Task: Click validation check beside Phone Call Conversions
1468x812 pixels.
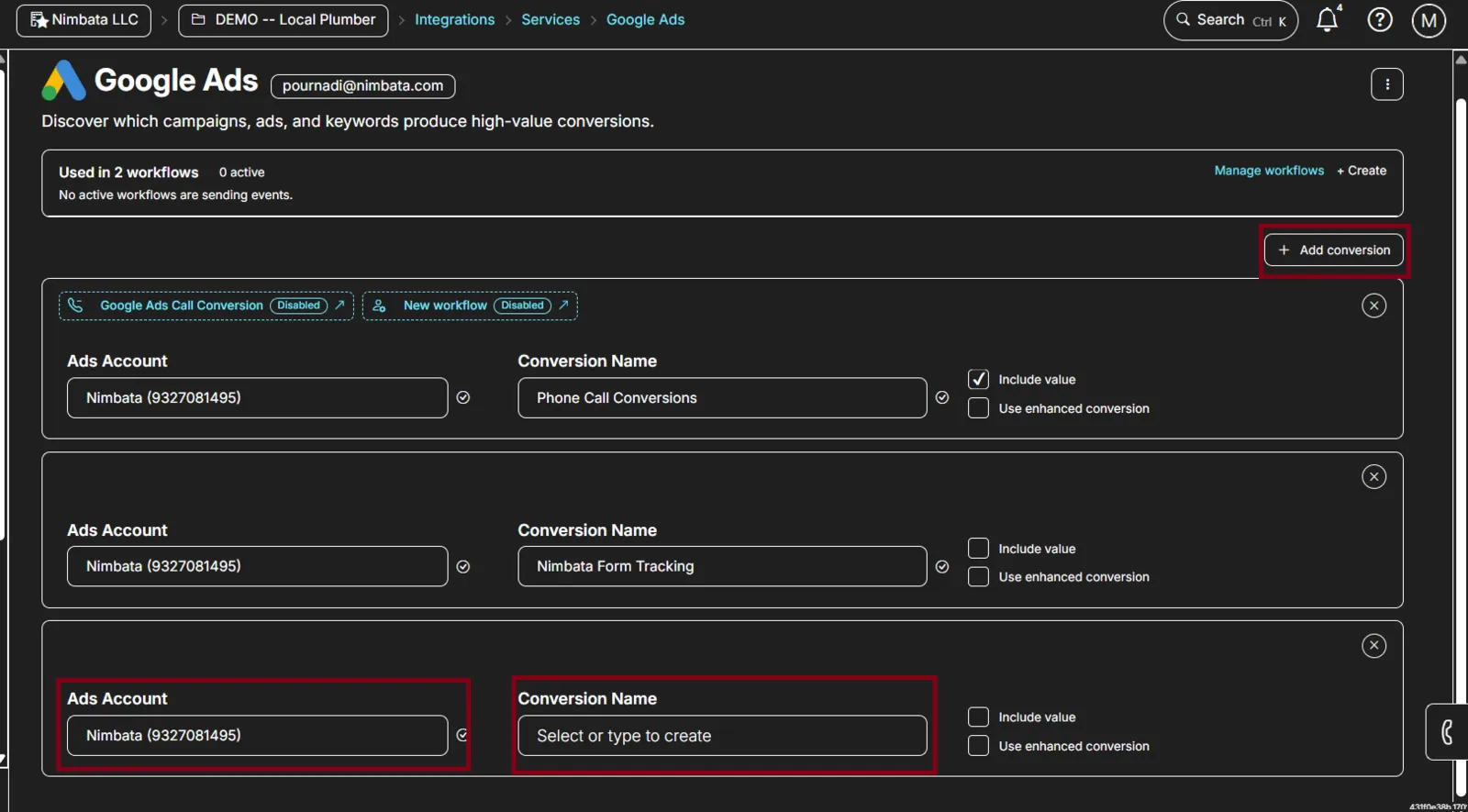Action: [942, 397]
